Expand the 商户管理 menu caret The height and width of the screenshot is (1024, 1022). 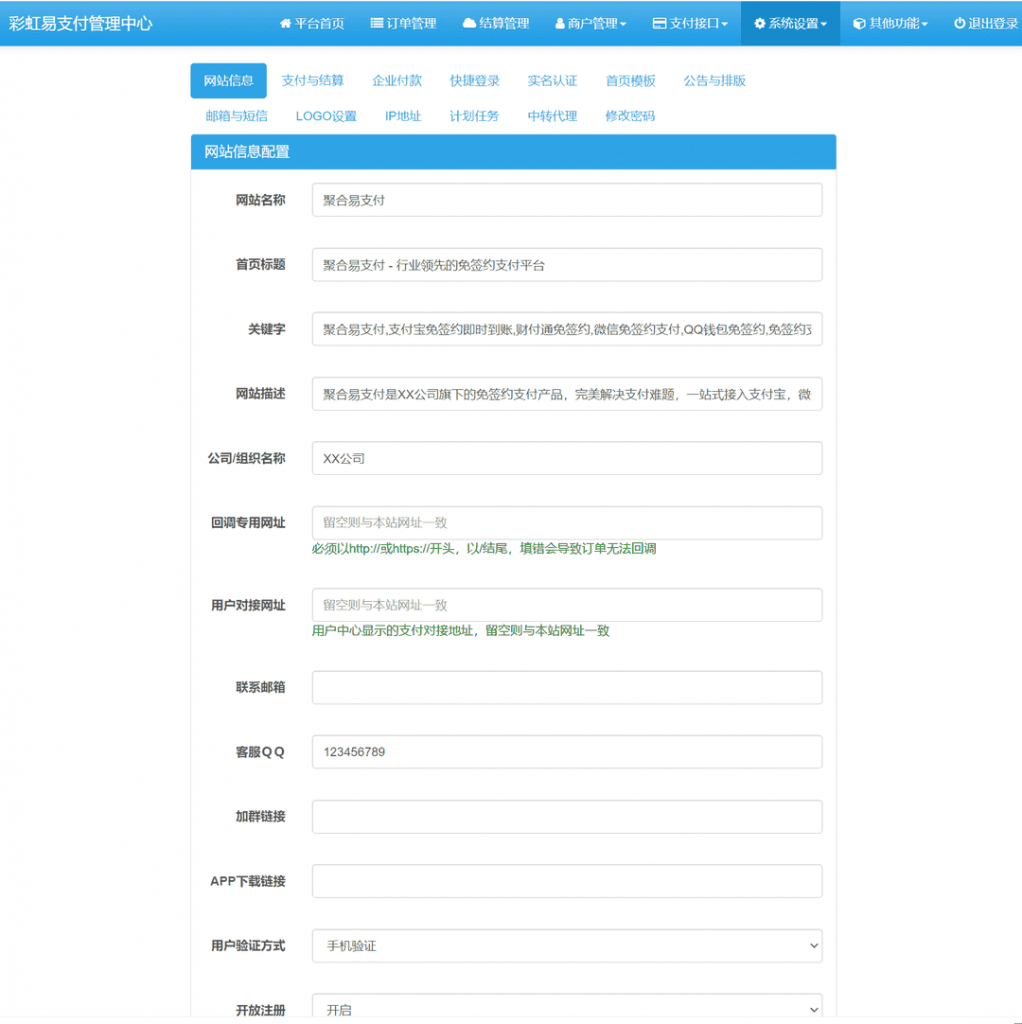coord(623,24)
